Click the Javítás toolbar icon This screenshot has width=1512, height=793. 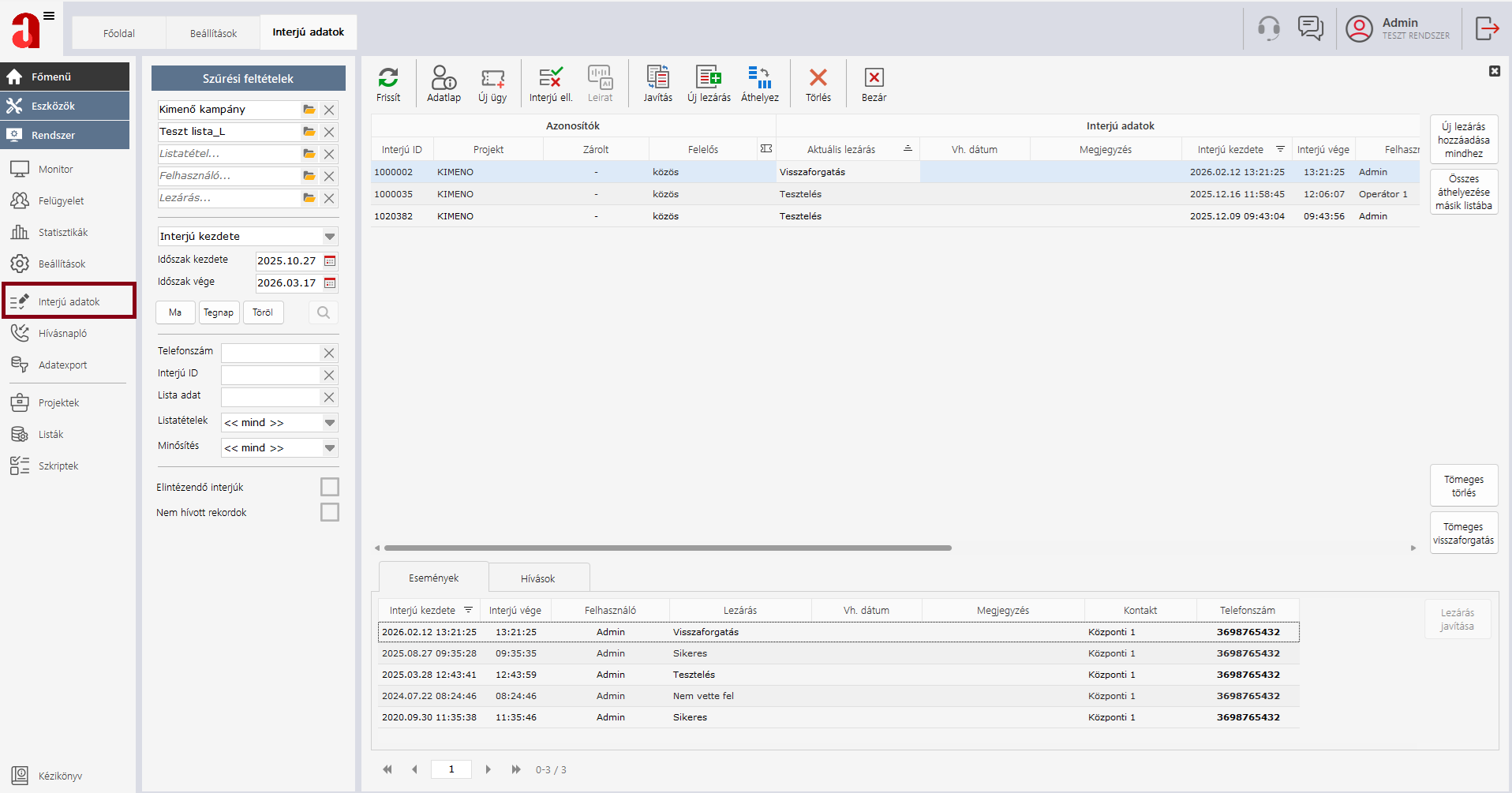click(x=657, y=78)
